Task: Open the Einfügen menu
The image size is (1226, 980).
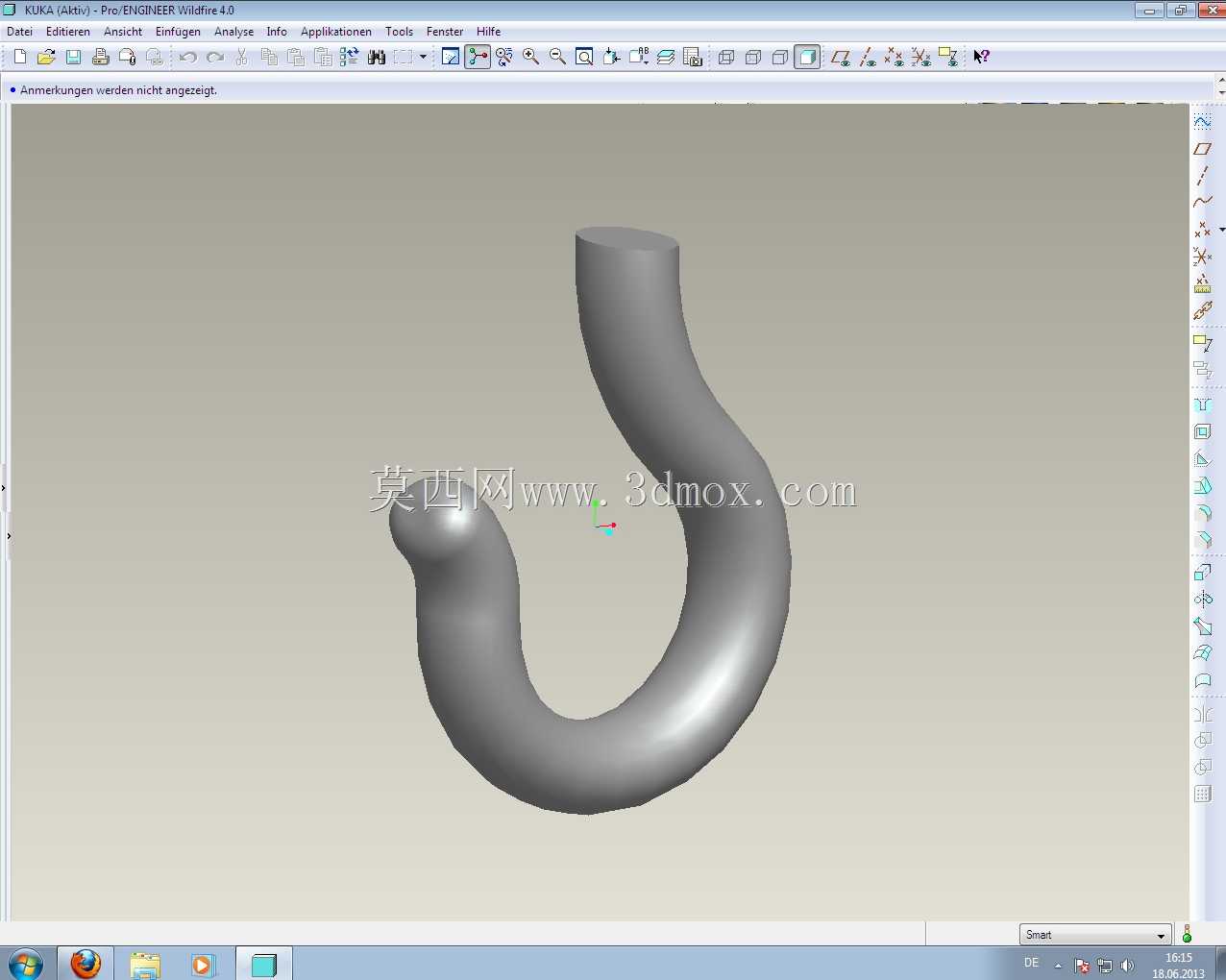Action: pos(178,32)
